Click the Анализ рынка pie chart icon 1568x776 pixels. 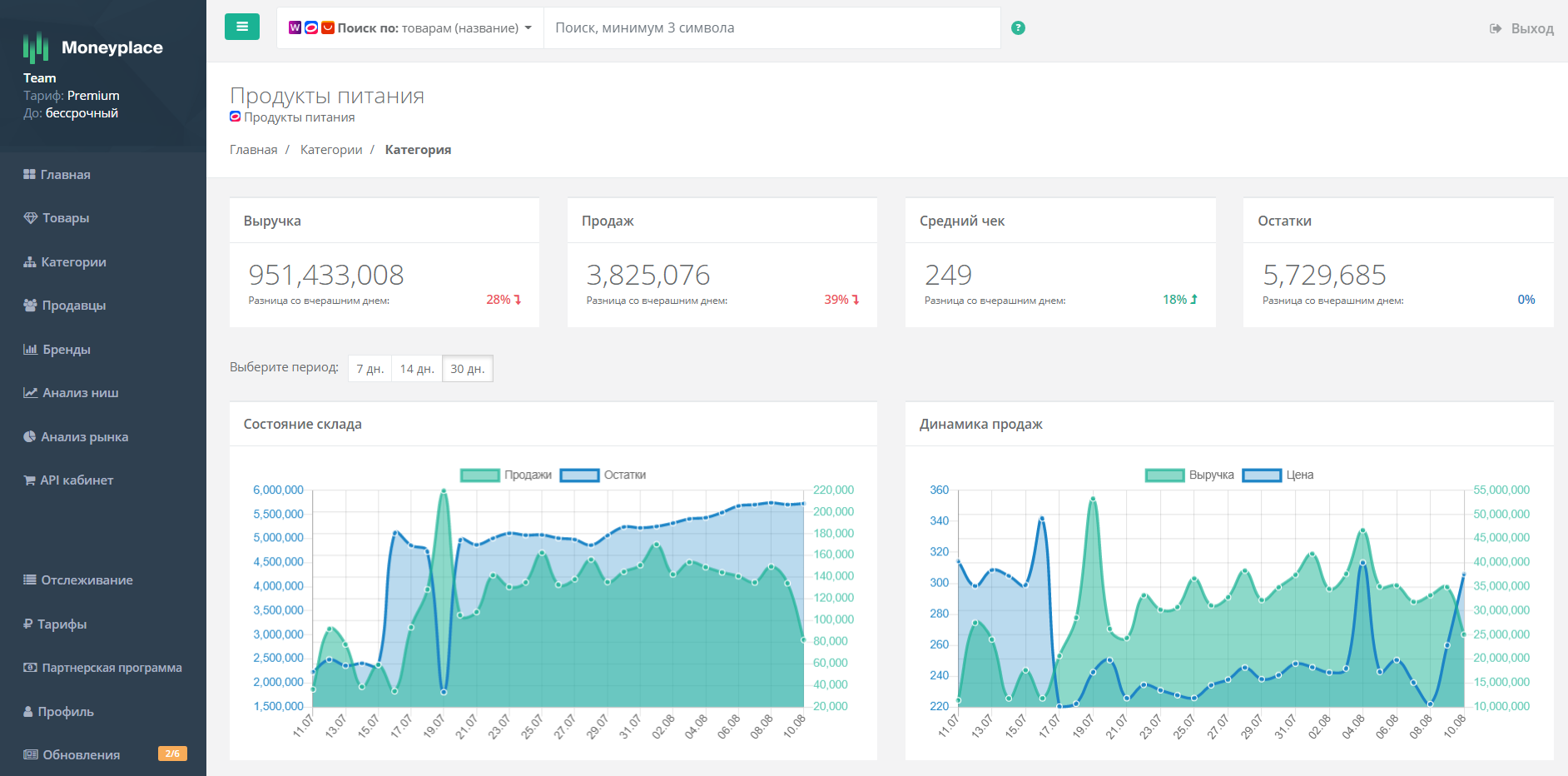click(30, 437)
